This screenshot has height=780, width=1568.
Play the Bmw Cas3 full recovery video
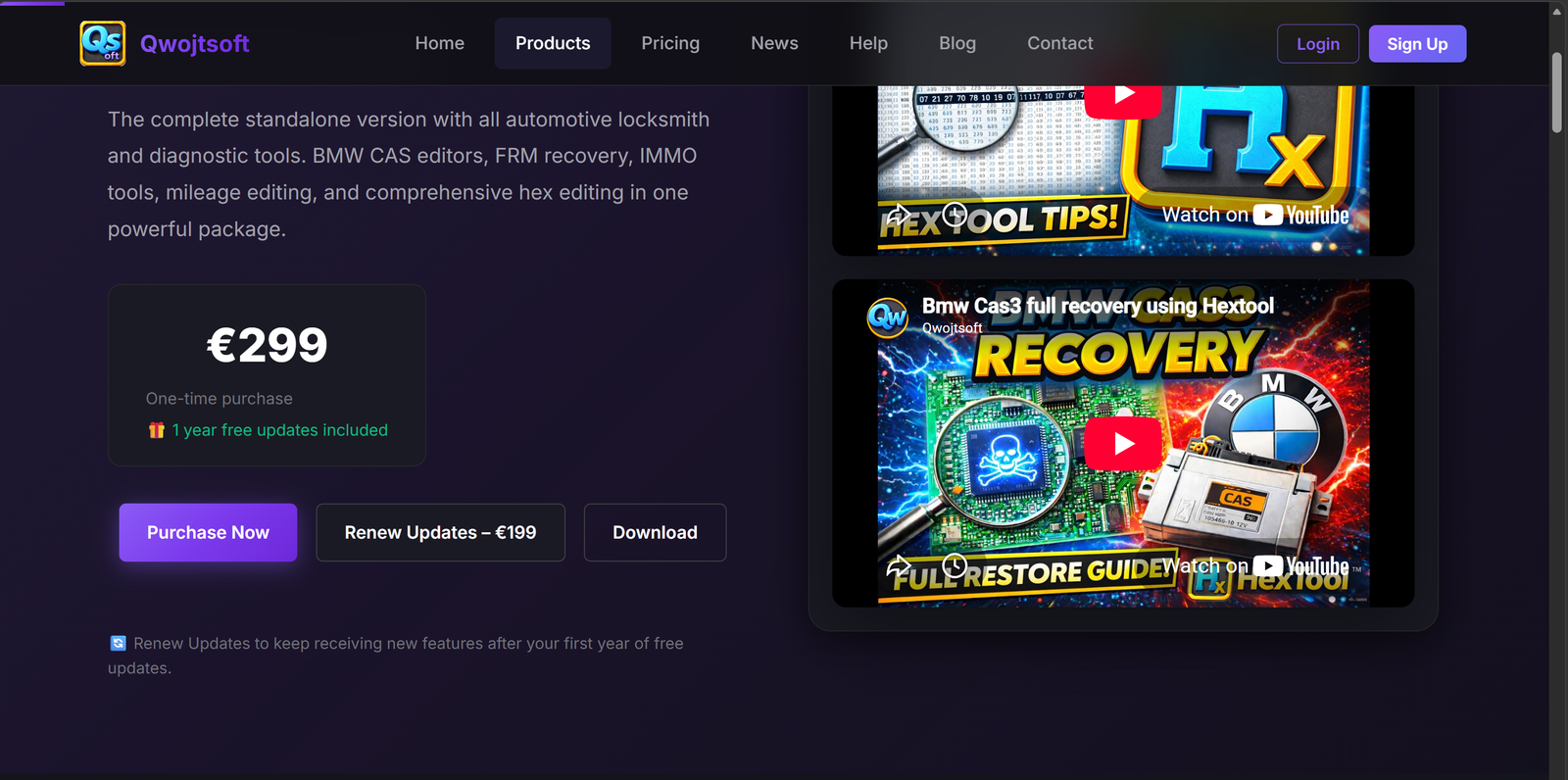(1123, 443)
